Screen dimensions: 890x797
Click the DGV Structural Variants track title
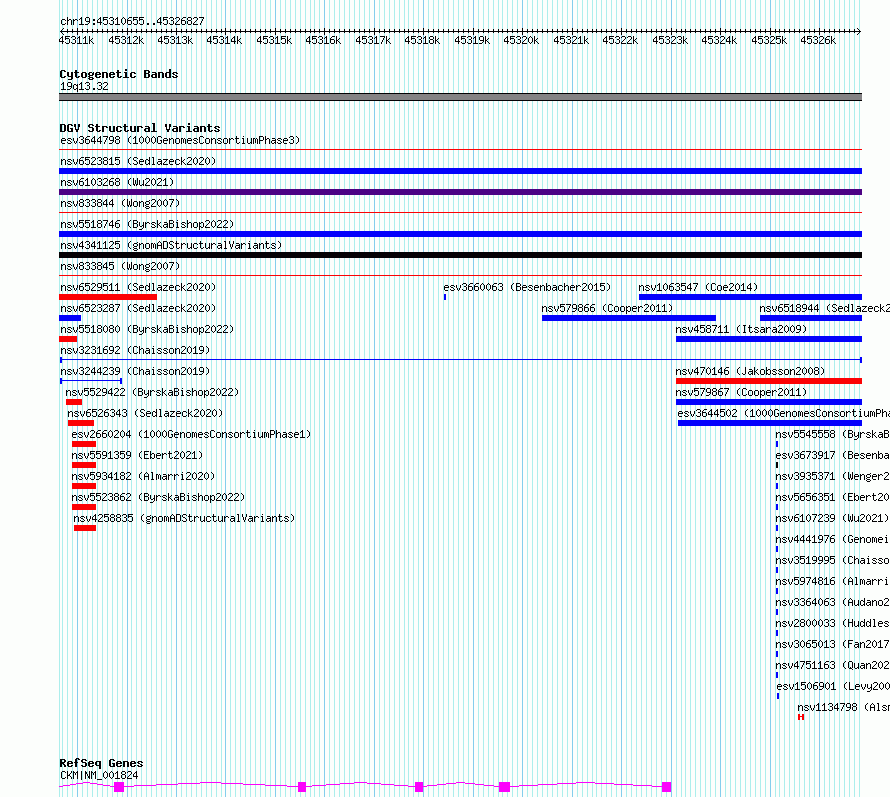[x=140, y=128]
